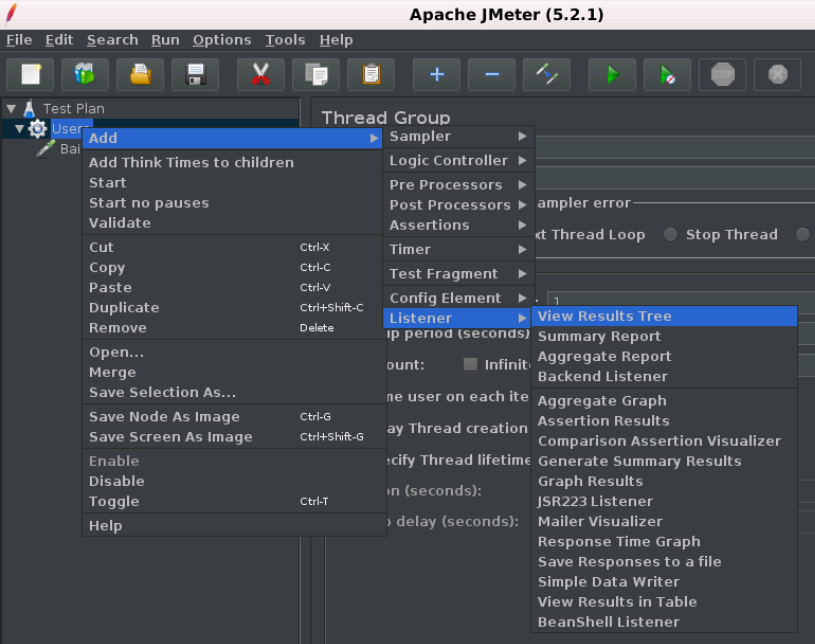This screenshot has height=644, width=815.
Task: Click Add Think Times to children
Action: tap(232, 163)
